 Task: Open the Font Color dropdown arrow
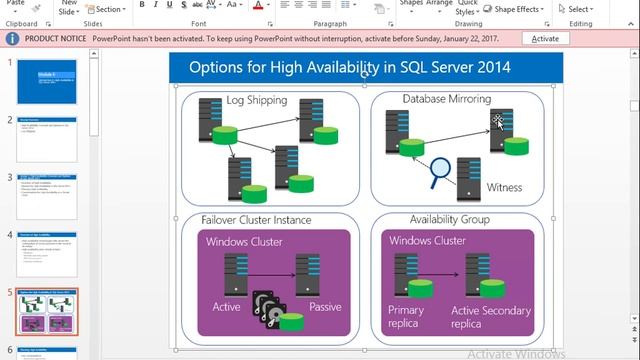[x=268, y=5]
